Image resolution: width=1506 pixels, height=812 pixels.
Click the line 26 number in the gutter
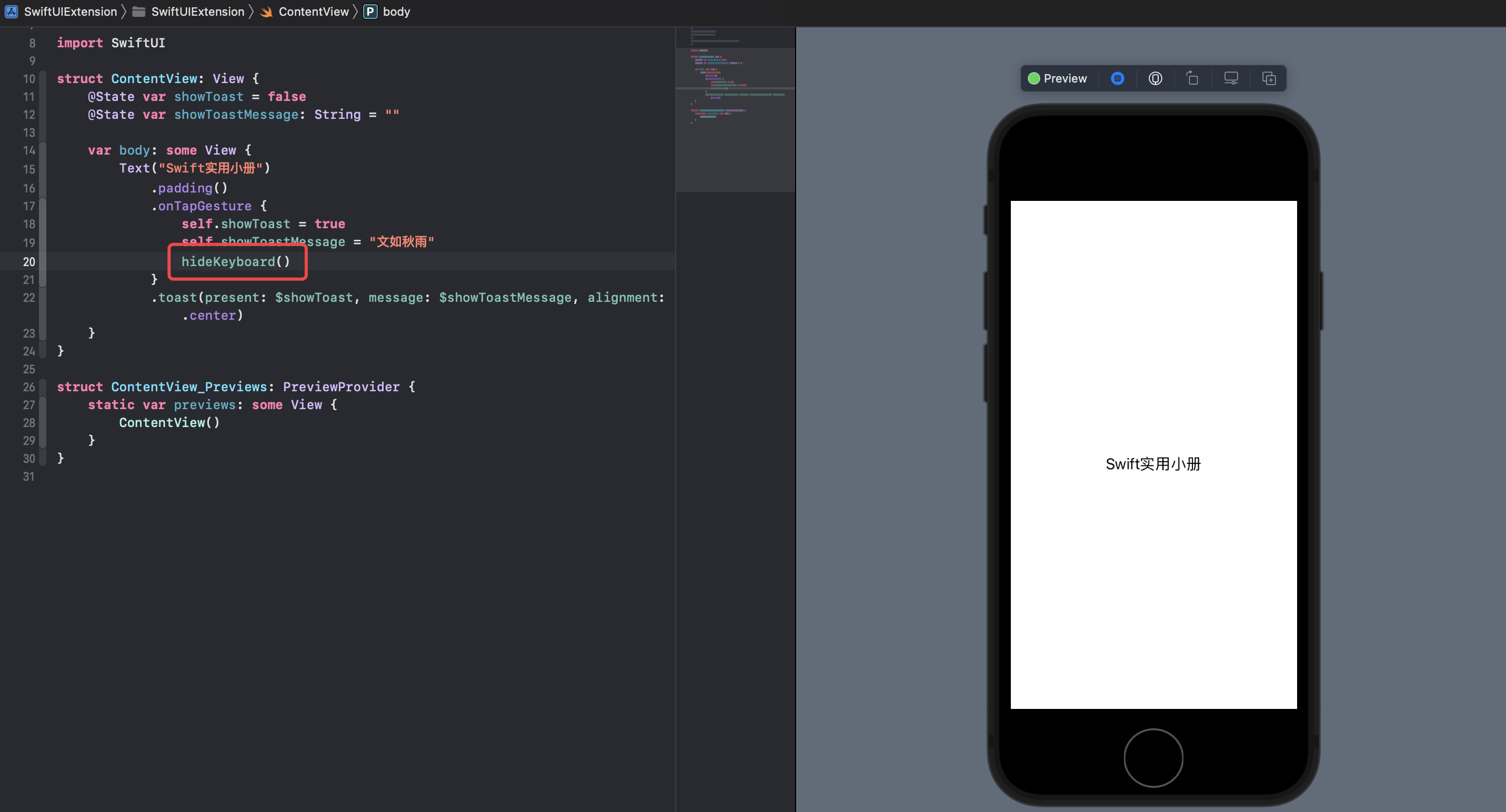[29, 387]
